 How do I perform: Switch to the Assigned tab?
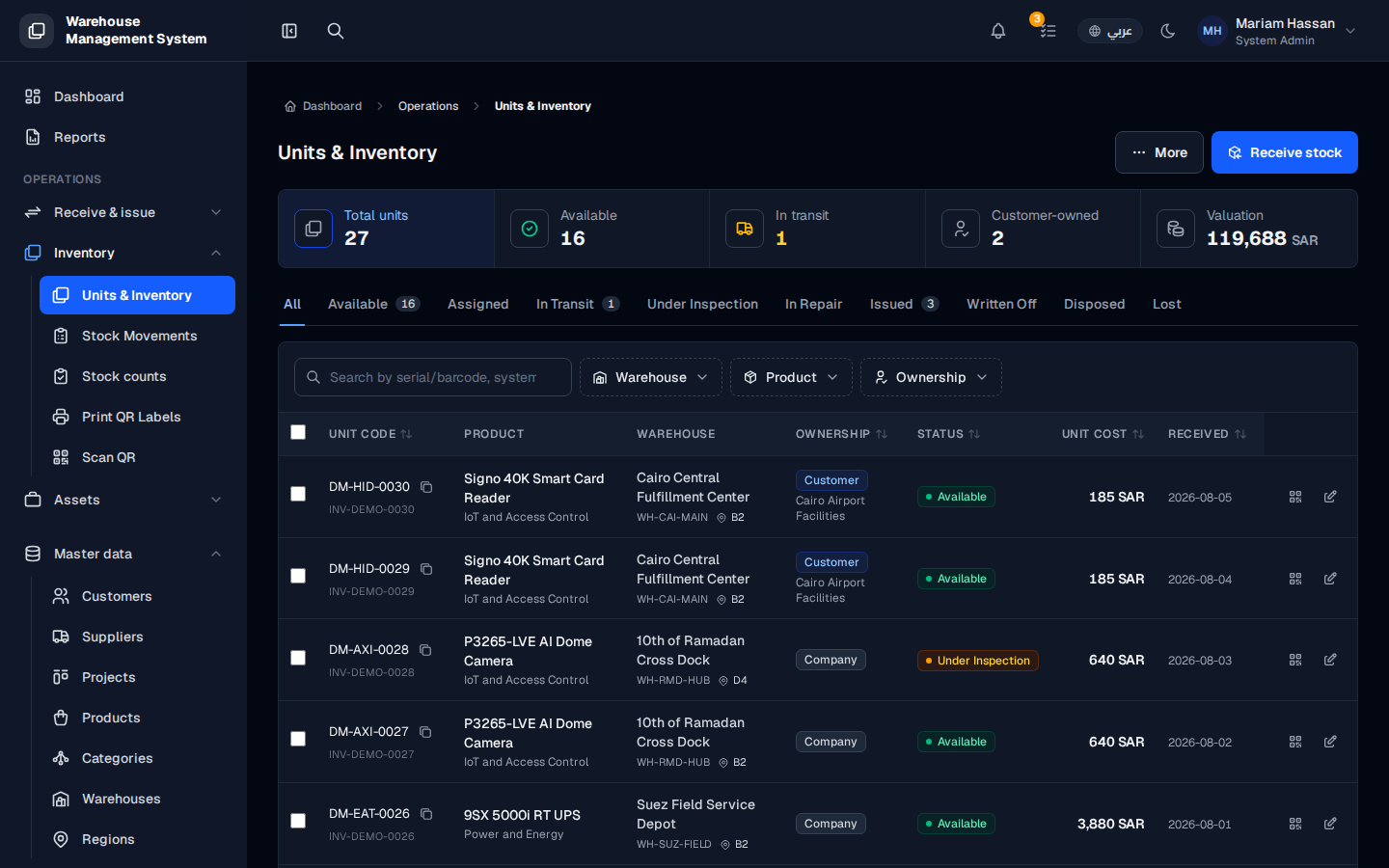(478, 304)
